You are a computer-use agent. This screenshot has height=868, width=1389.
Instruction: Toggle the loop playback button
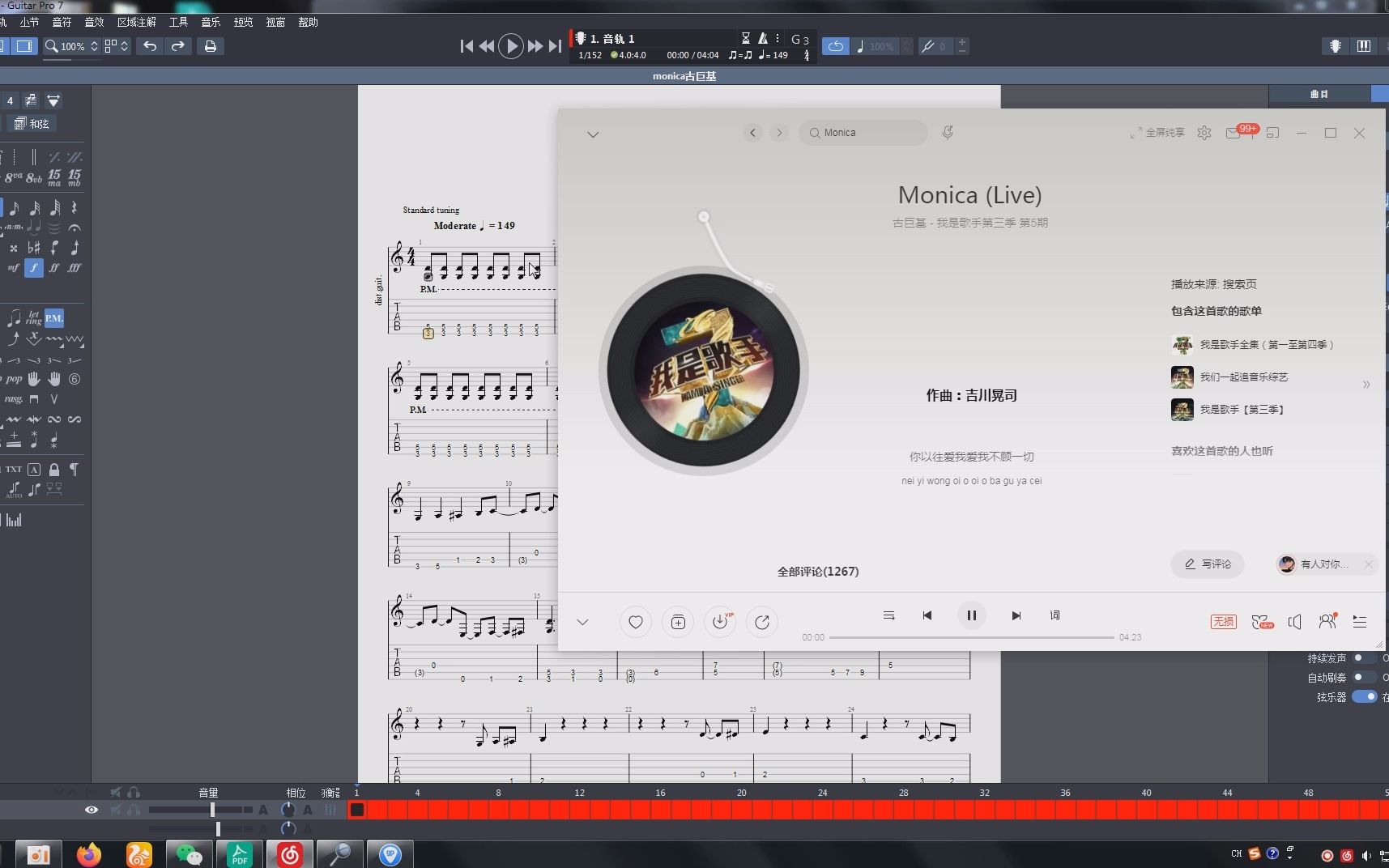(836, 46)
